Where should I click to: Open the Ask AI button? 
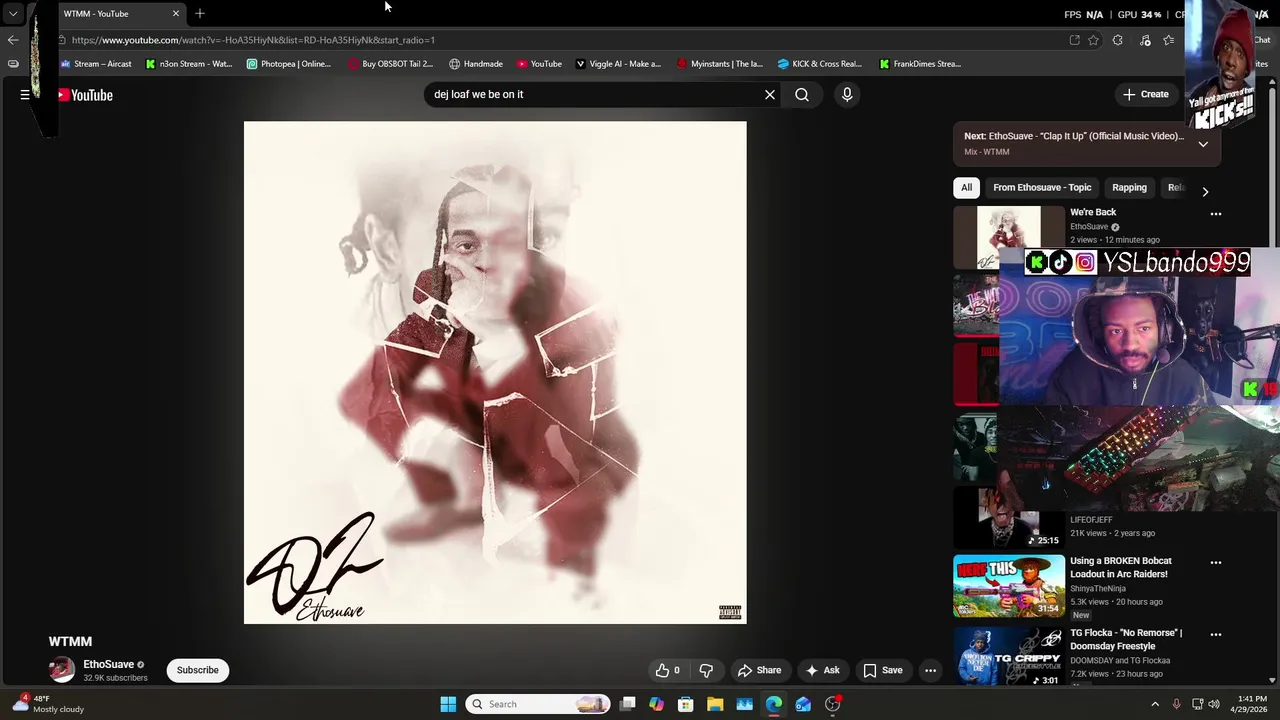coord(823,670)
